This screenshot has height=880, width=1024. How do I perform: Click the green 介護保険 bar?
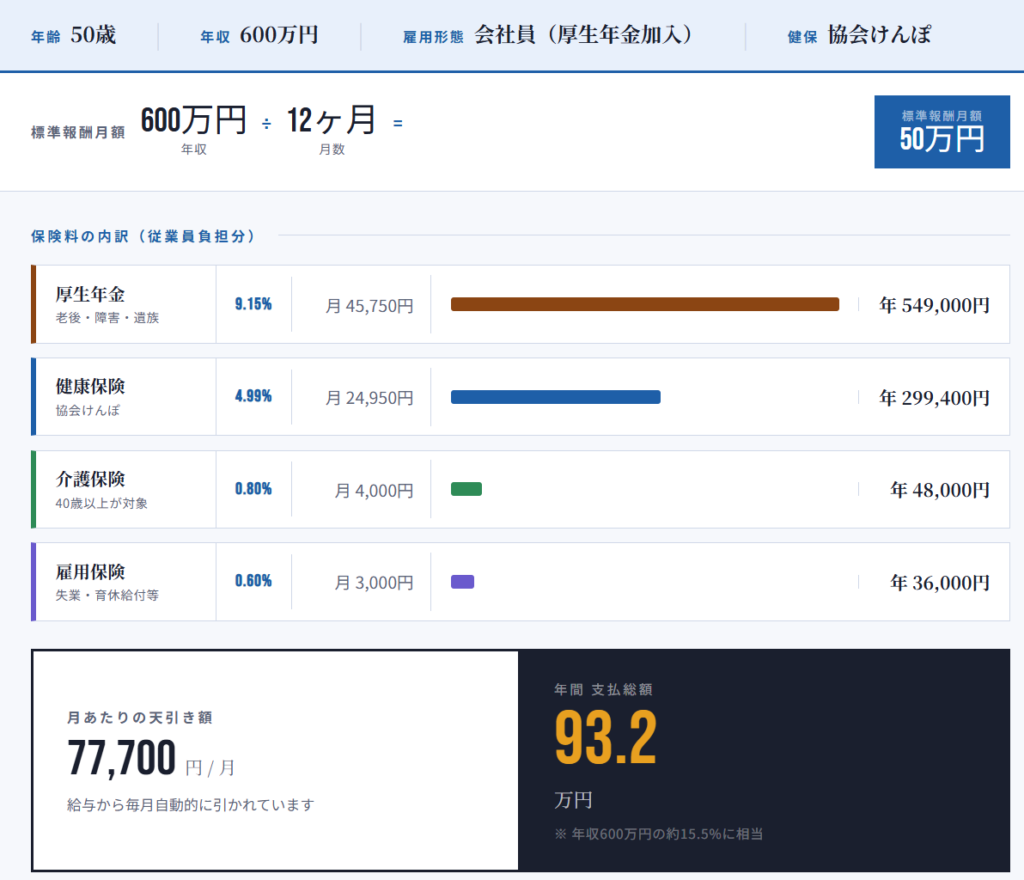[466, 489]
